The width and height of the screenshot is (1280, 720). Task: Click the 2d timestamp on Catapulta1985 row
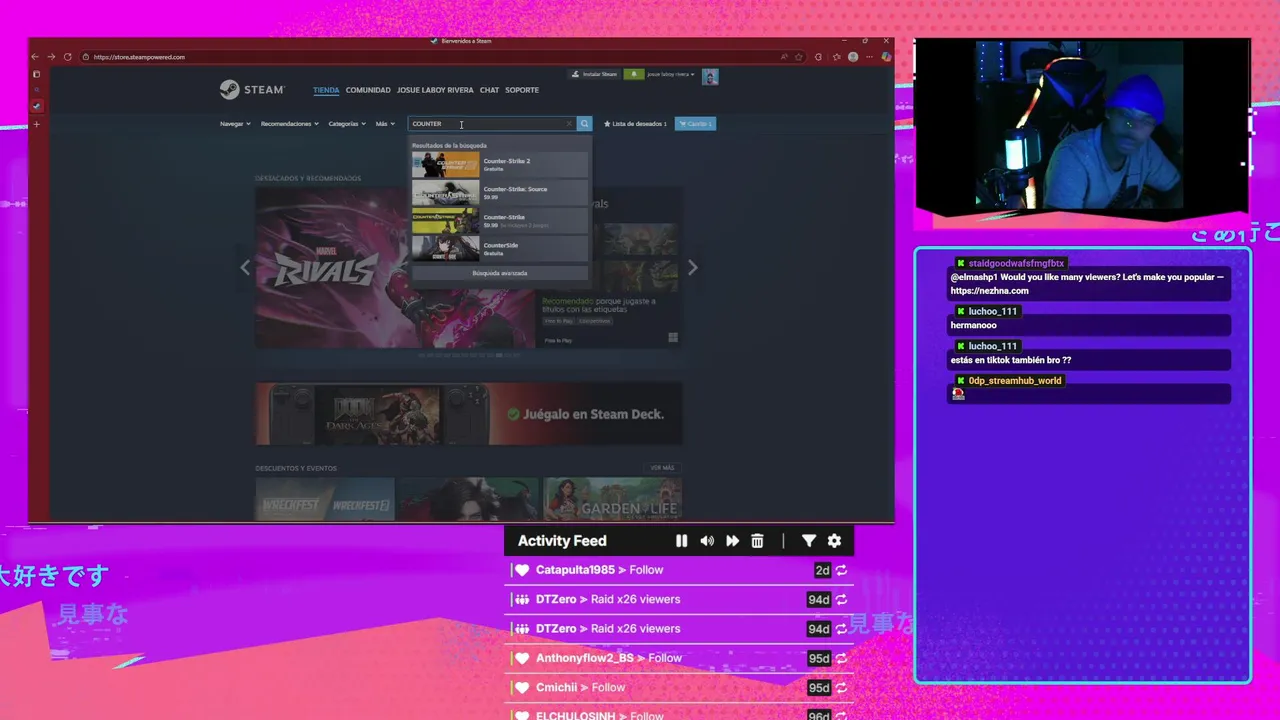[x=822, y=570]
